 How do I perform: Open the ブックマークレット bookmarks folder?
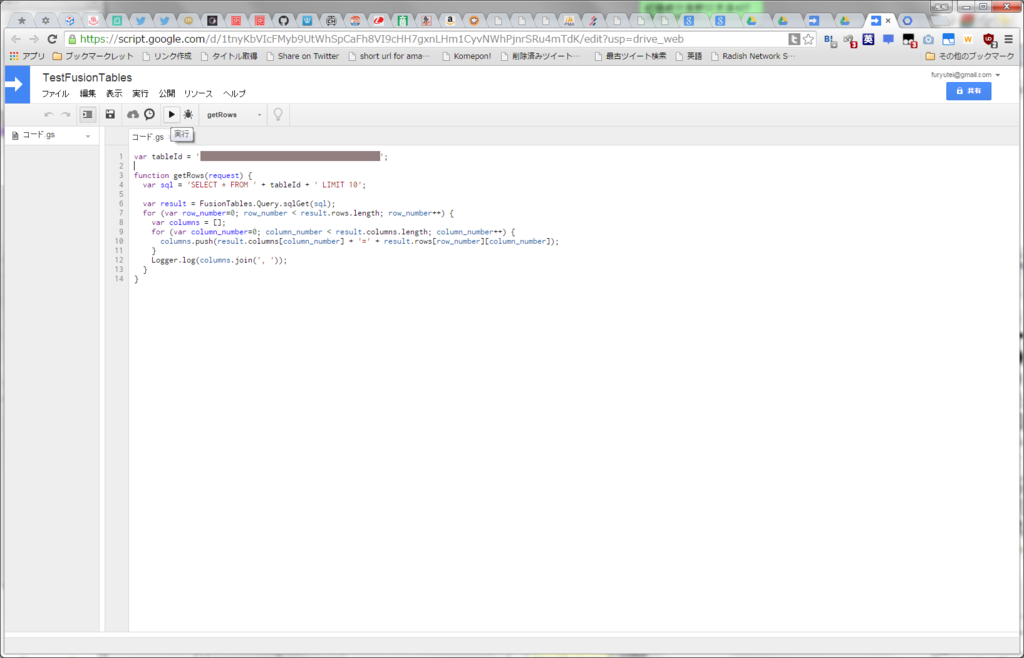pos(93,56)
